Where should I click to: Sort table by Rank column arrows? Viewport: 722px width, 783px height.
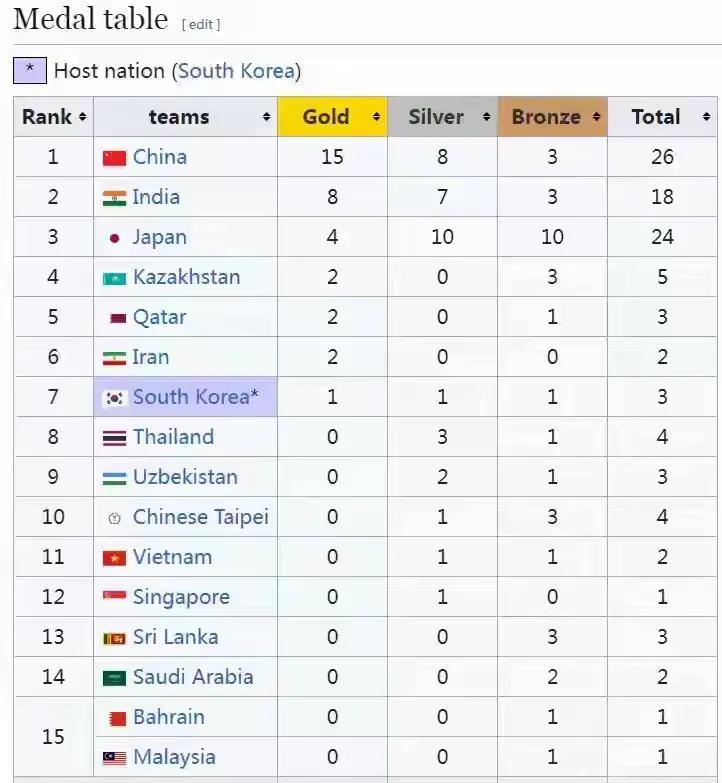[x=82, y=117]
